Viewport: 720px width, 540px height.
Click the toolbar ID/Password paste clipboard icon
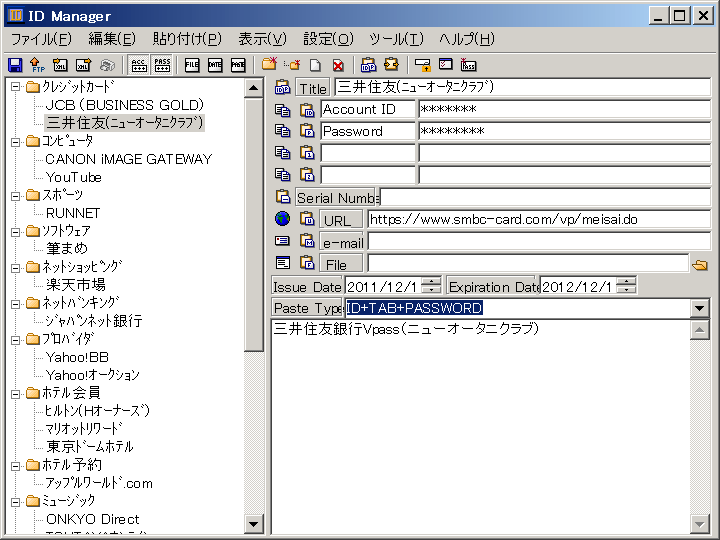click(x=368, y=65)
